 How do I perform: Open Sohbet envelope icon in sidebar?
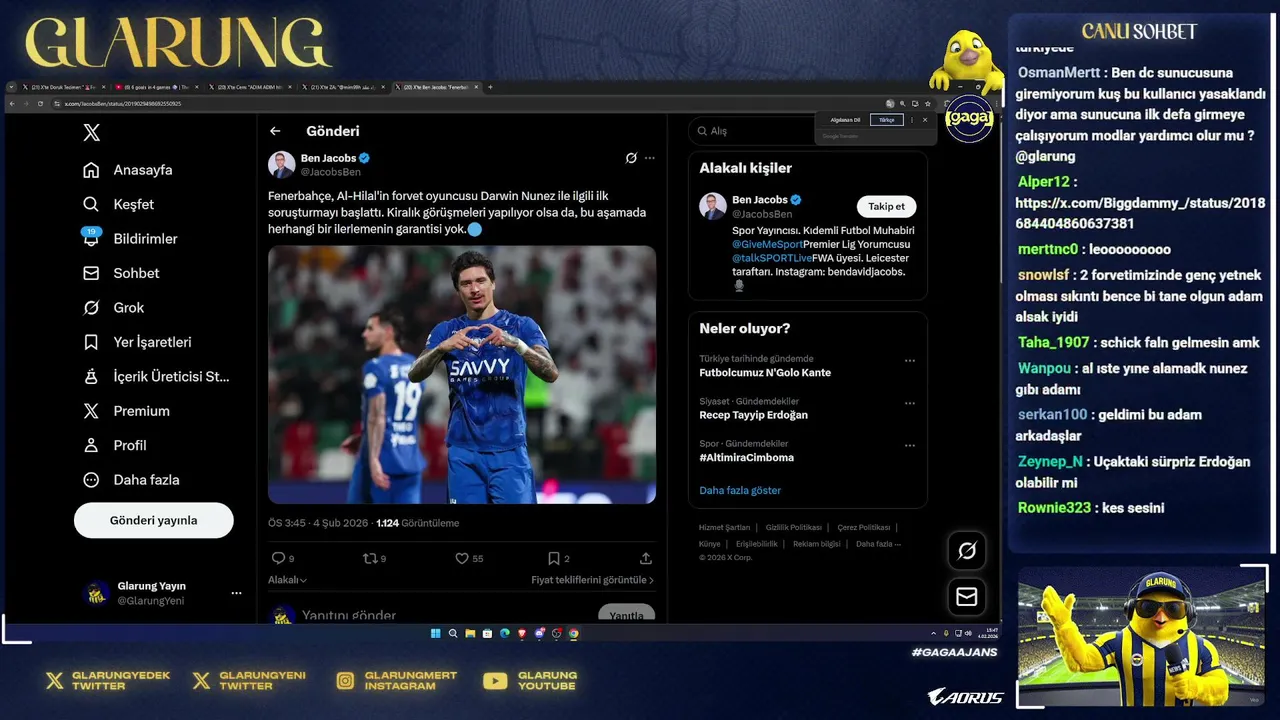[91, 273]
